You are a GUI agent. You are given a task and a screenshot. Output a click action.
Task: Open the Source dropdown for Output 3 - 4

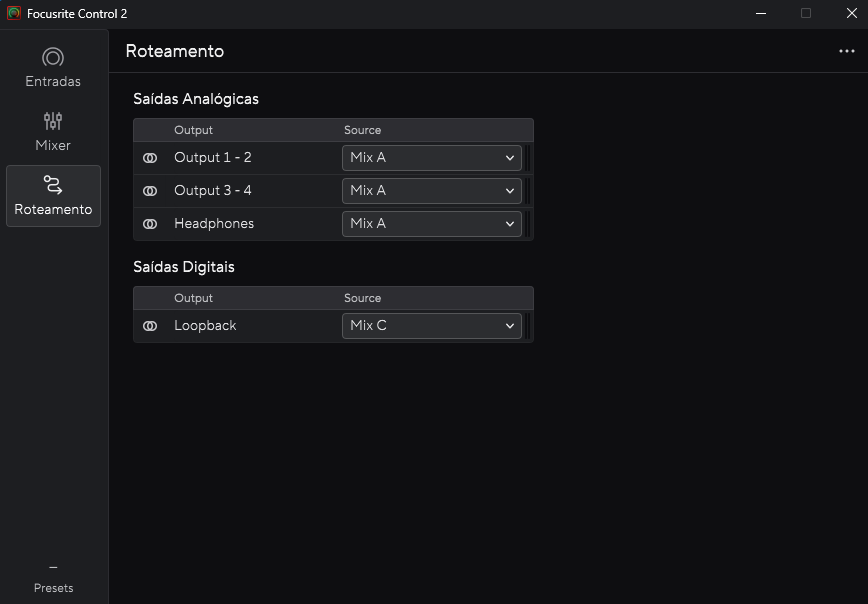click(x=432, y=191)
